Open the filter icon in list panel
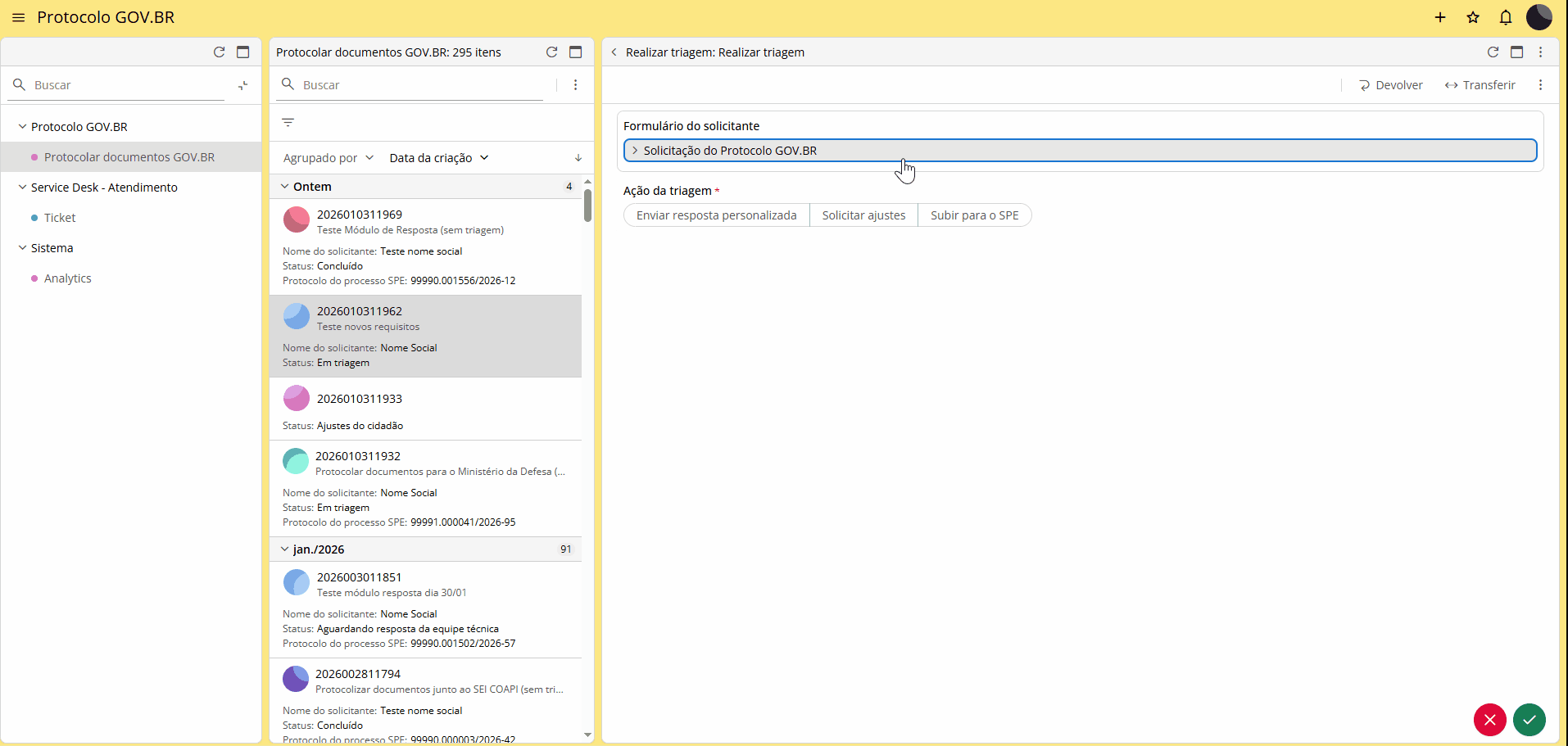This screenshot has height=746, width=1568. click(x=288, y=122)
